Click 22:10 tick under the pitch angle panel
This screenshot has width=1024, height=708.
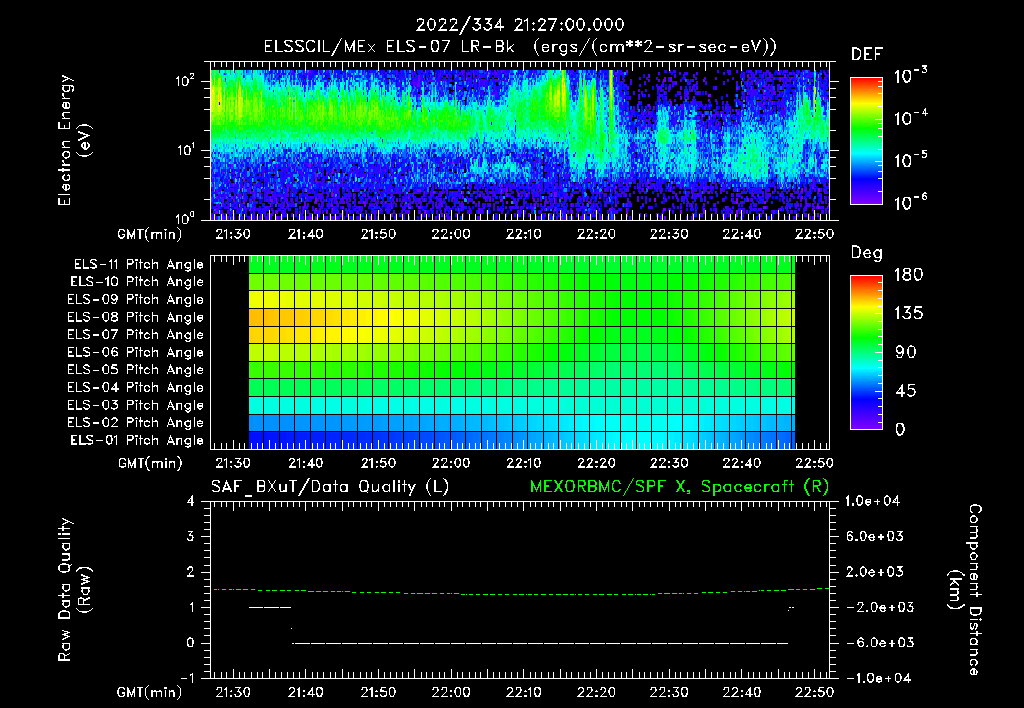click(x=524, y=464)
